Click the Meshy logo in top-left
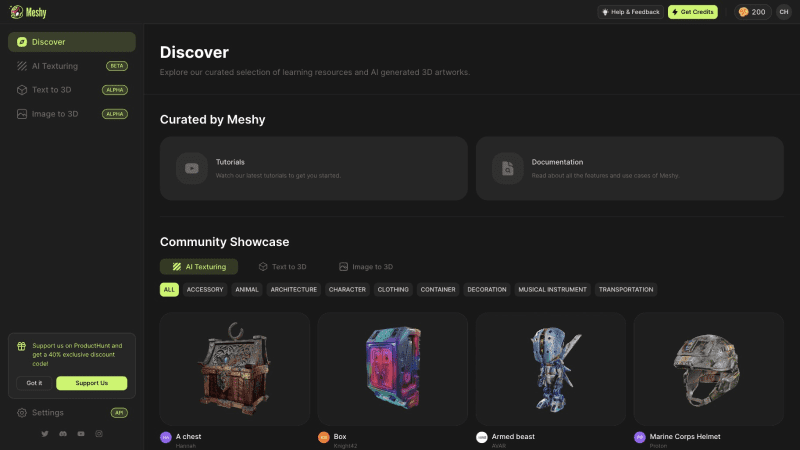Screen dimensions: 800x450 (x=29, y=12)
